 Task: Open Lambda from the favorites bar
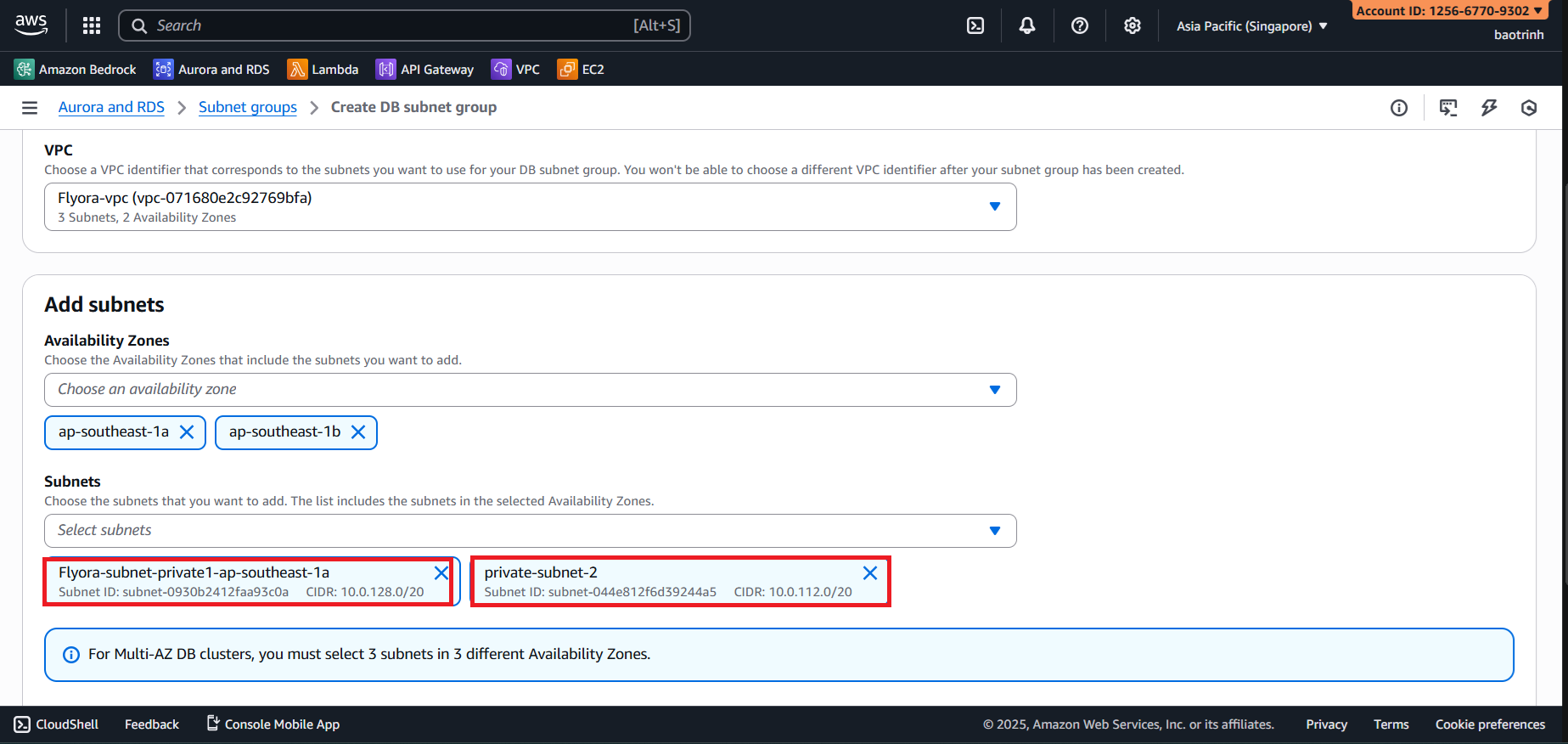tap(323, 70)
